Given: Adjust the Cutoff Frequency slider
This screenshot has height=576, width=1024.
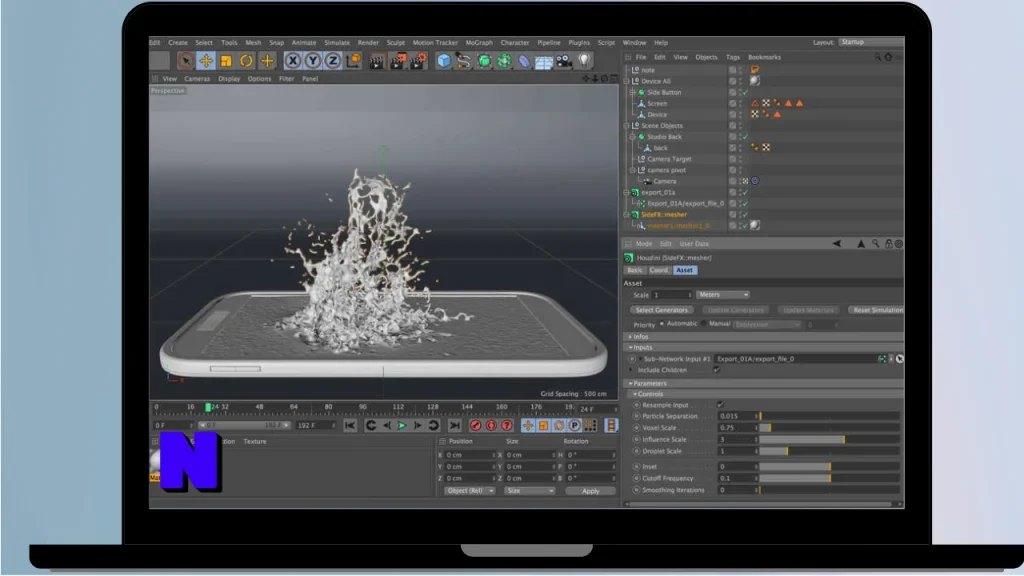Looking at the screenshot, I should pos(829,478).
